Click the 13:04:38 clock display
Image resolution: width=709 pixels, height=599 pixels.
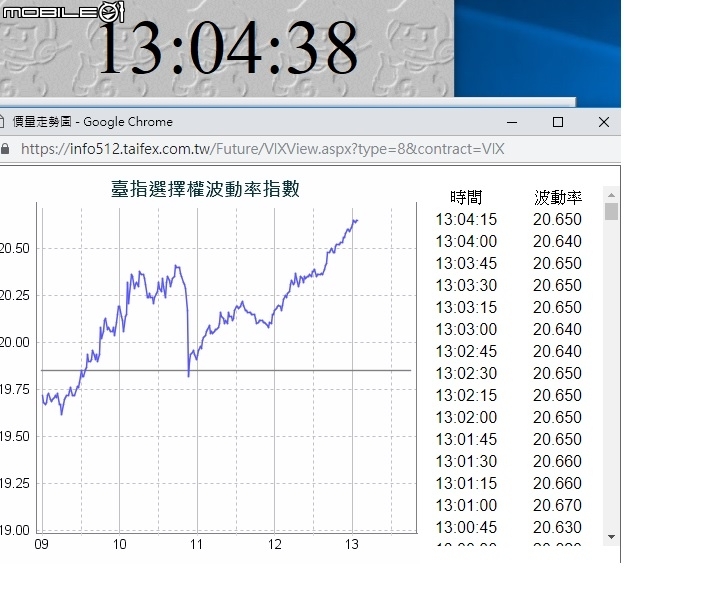[x=228, y=47]
